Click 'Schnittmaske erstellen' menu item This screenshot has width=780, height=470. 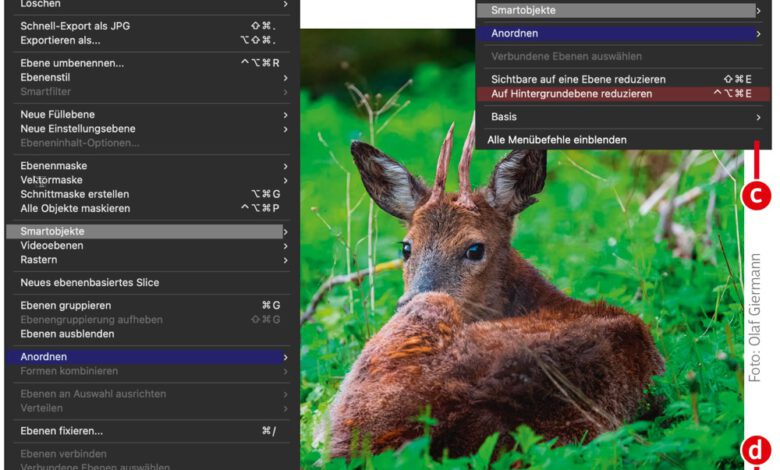[x=75, y=194]
